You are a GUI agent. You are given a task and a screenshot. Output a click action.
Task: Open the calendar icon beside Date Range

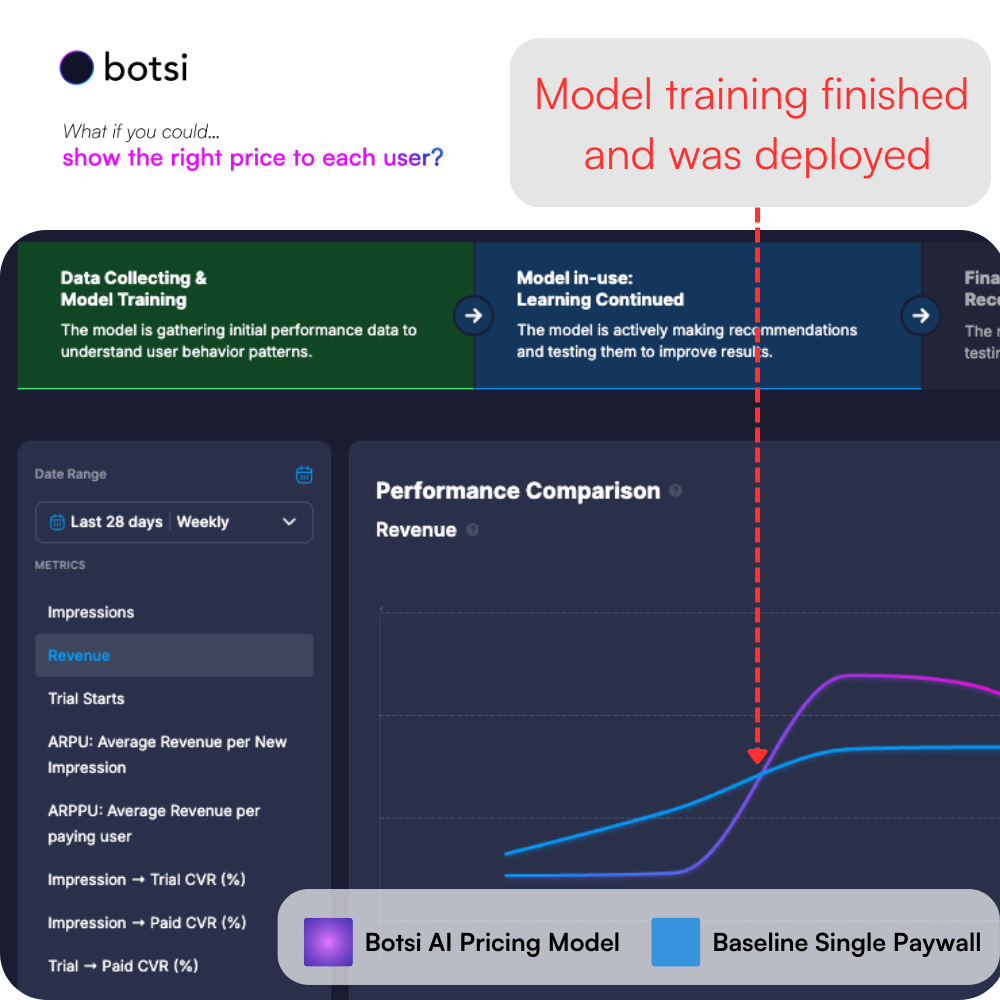(x=304, y=474)
